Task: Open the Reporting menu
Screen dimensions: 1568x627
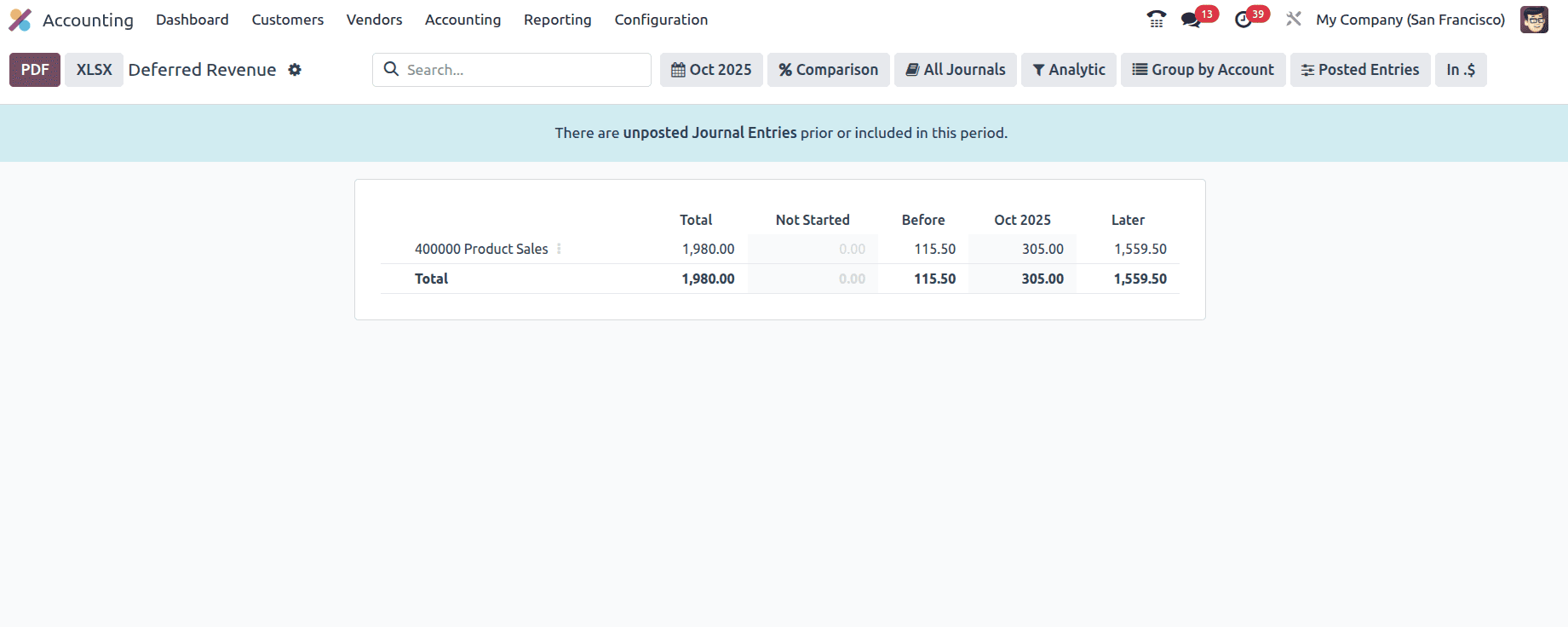Action: click(558, 20)
